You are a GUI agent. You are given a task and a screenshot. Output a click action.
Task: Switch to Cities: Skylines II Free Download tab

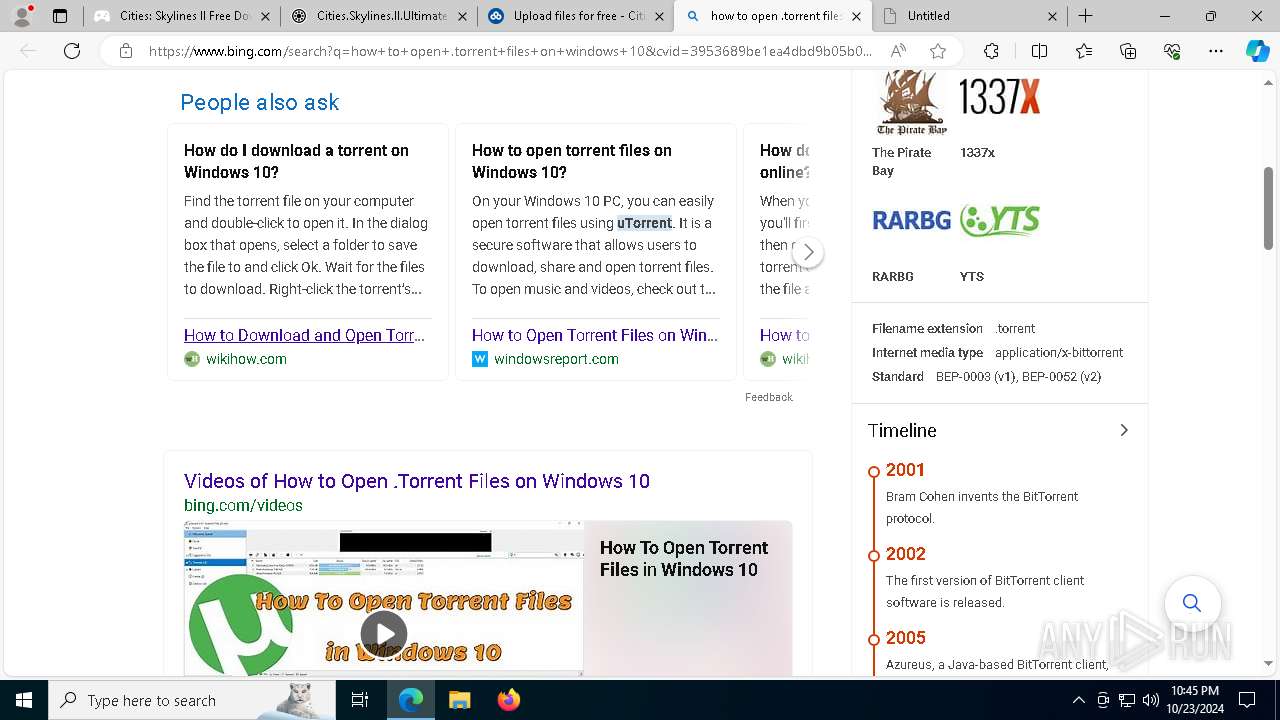point(181,16)
